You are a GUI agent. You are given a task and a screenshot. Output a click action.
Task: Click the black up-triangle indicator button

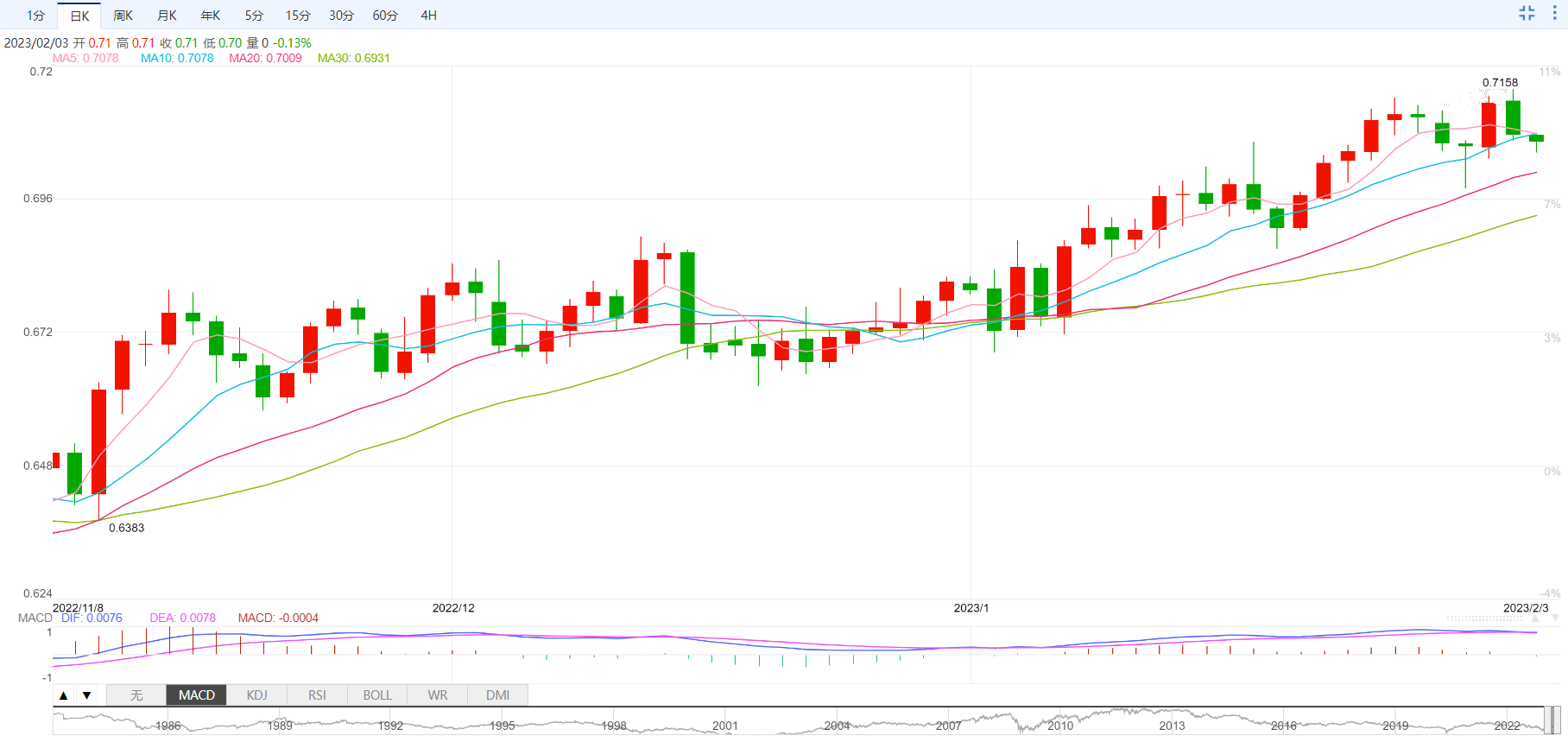pyautogui.click(x=63, y=695)
